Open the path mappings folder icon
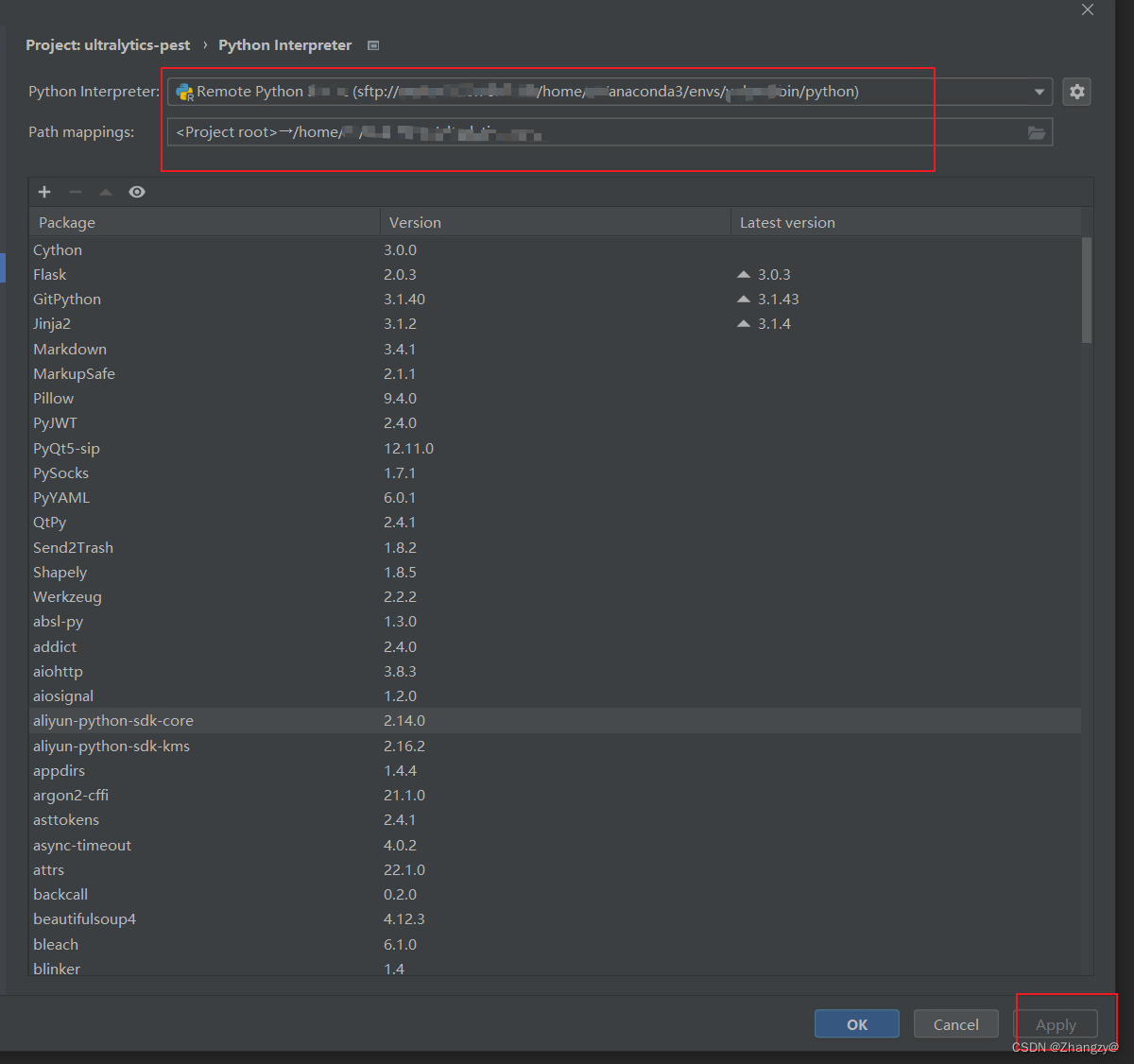The width and height of the screenshot is (1134, 1064). [1037, 132]
